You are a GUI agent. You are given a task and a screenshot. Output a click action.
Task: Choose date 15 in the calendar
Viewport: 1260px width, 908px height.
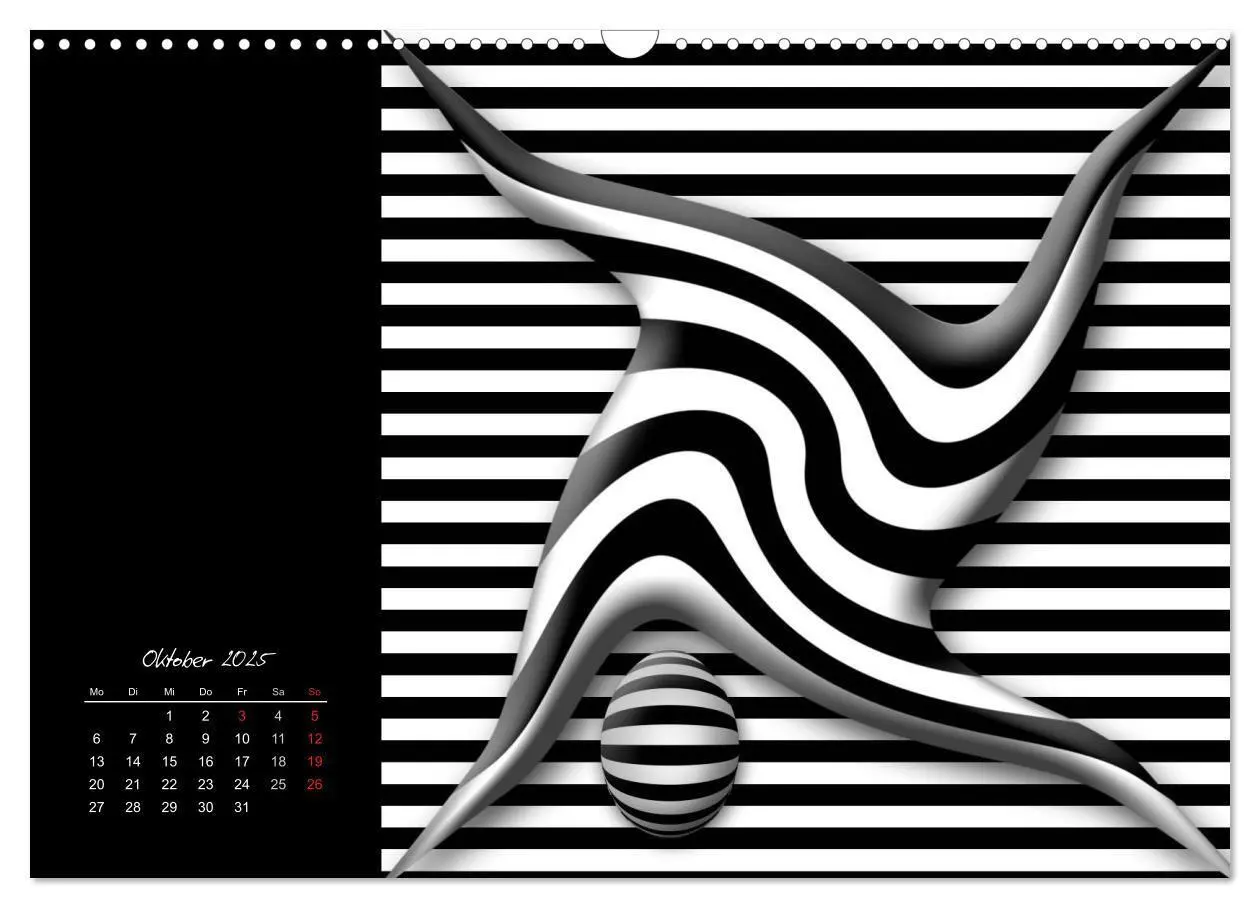click(169, 762)
